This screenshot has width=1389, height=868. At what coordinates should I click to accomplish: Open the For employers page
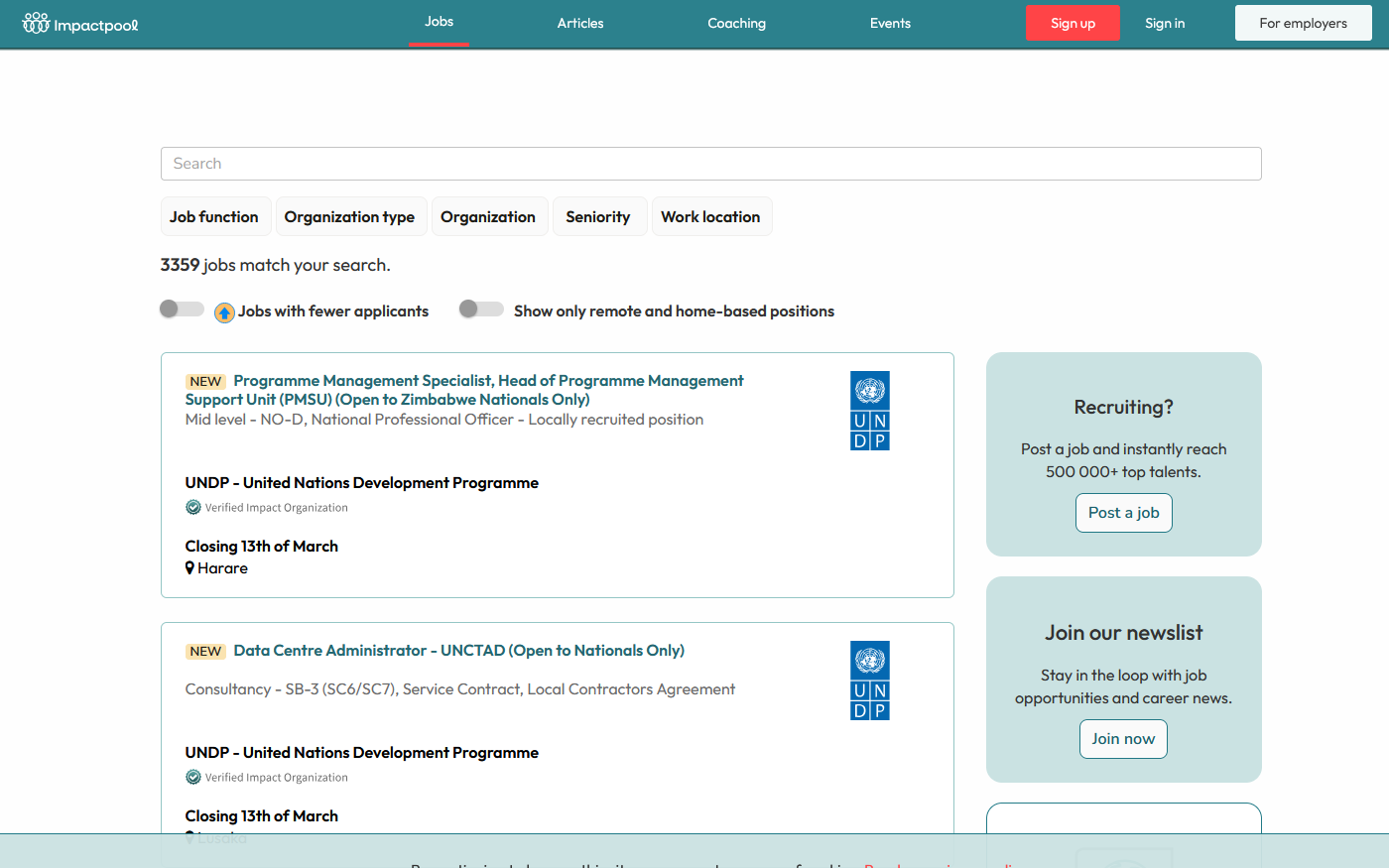coord(1303,23)
